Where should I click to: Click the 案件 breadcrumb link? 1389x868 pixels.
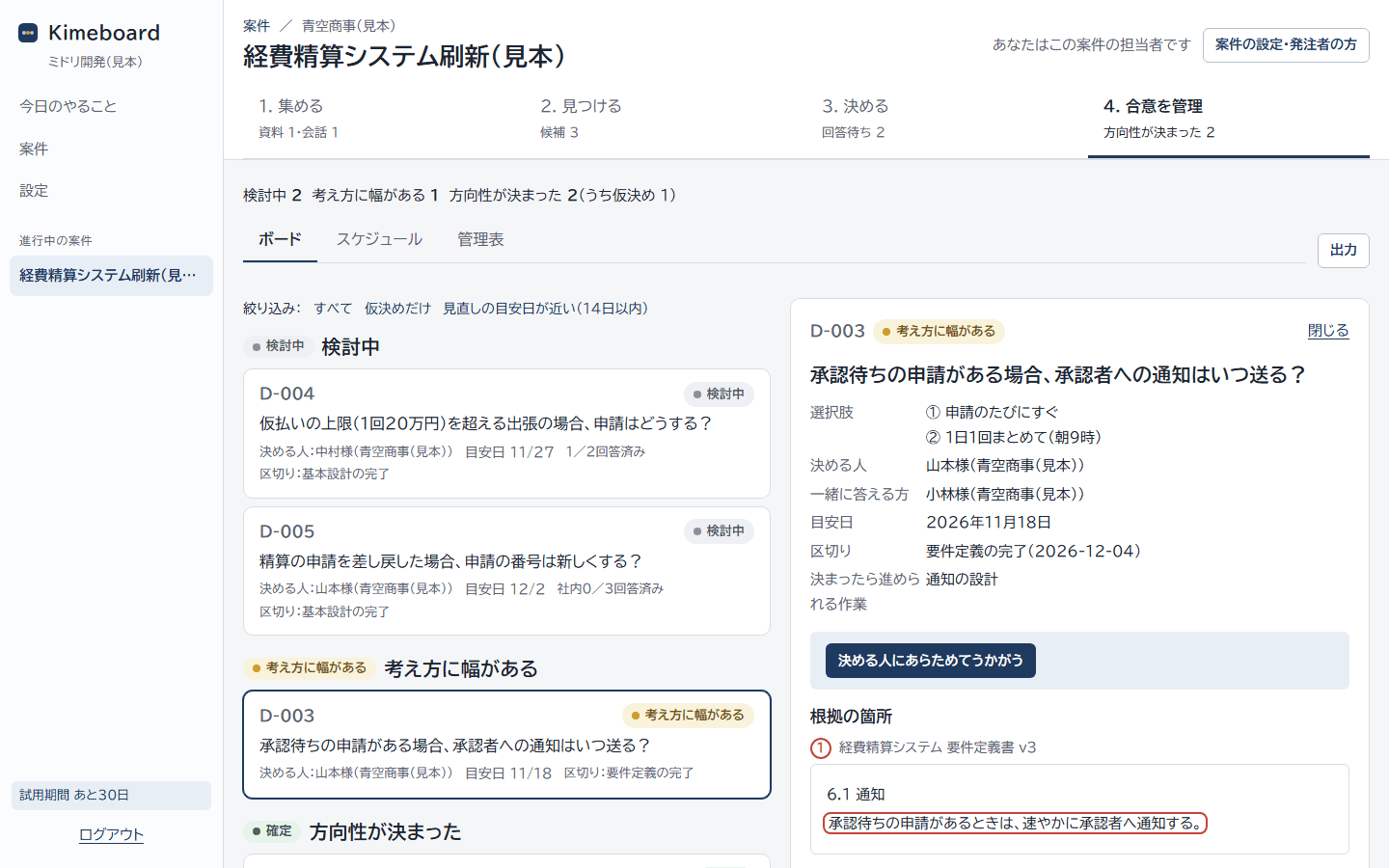coord(257,26)
